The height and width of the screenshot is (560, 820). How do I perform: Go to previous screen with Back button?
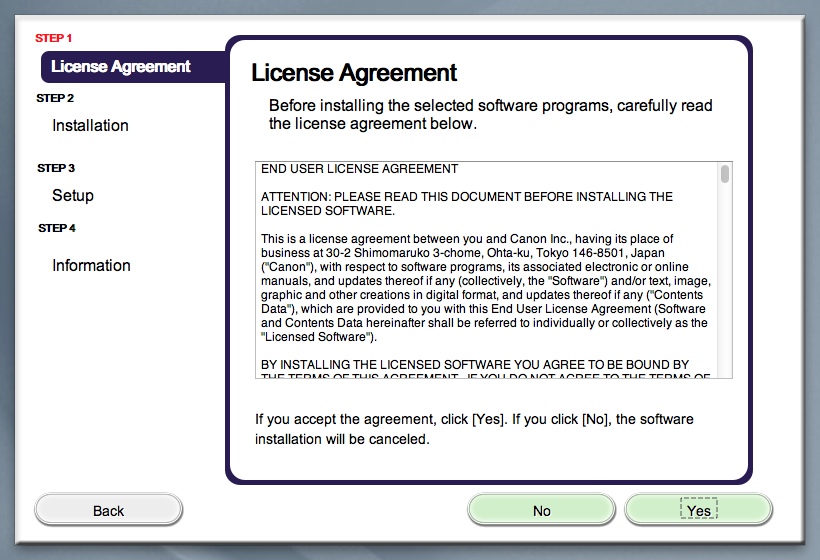108,510
